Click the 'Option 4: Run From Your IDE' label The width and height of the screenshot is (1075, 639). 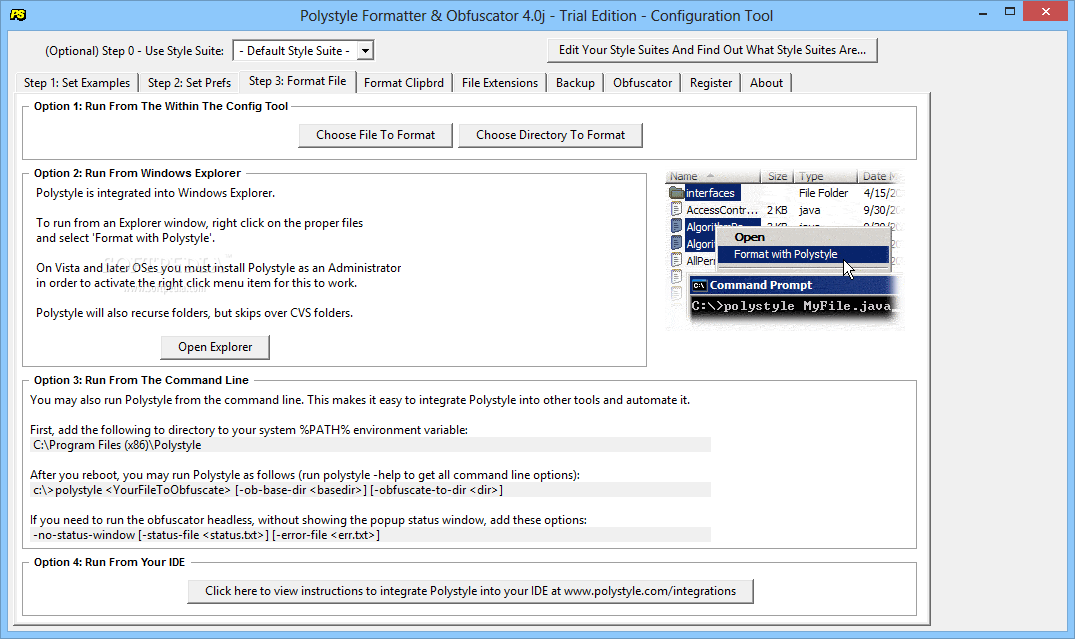(110, 562)
